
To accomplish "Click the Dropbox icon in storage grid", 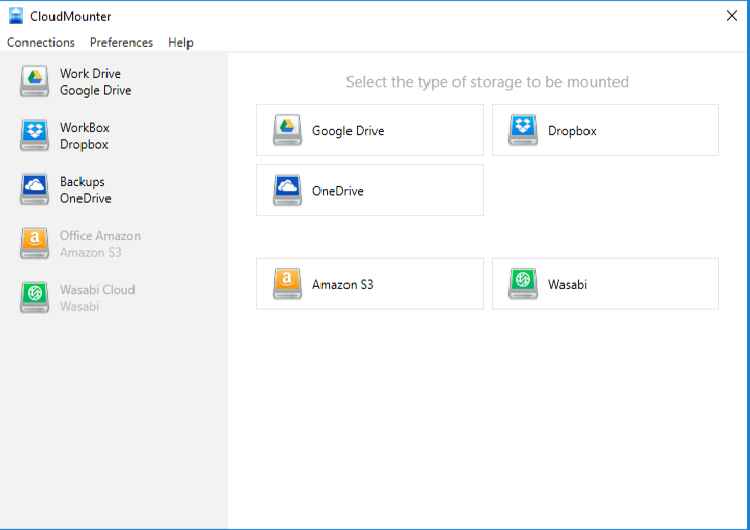I will click(524, 130).
